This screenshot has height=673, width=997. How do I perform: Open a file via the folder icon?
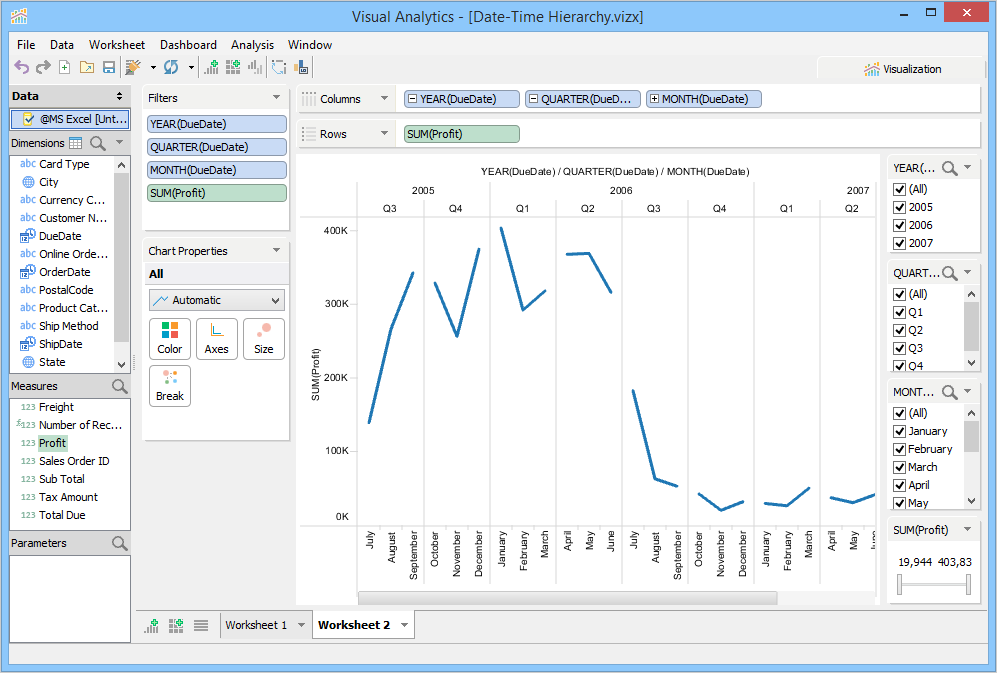point(86,67)
